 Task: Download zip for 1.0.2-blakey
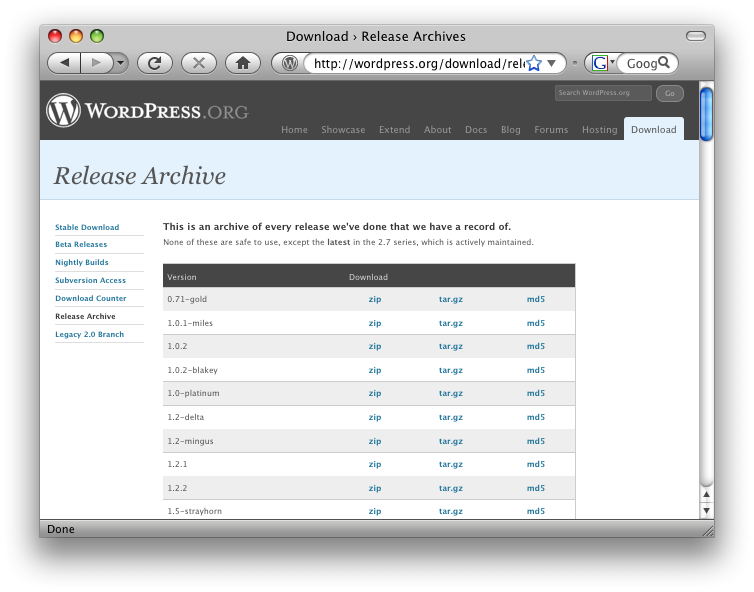click(x=375, y=370)
